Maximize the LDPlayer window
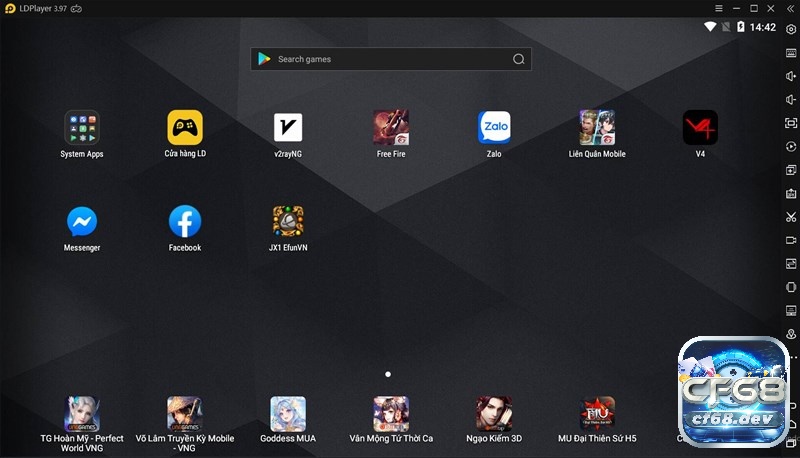The width and height of the screenshot is (800, 458). point(754,9)
